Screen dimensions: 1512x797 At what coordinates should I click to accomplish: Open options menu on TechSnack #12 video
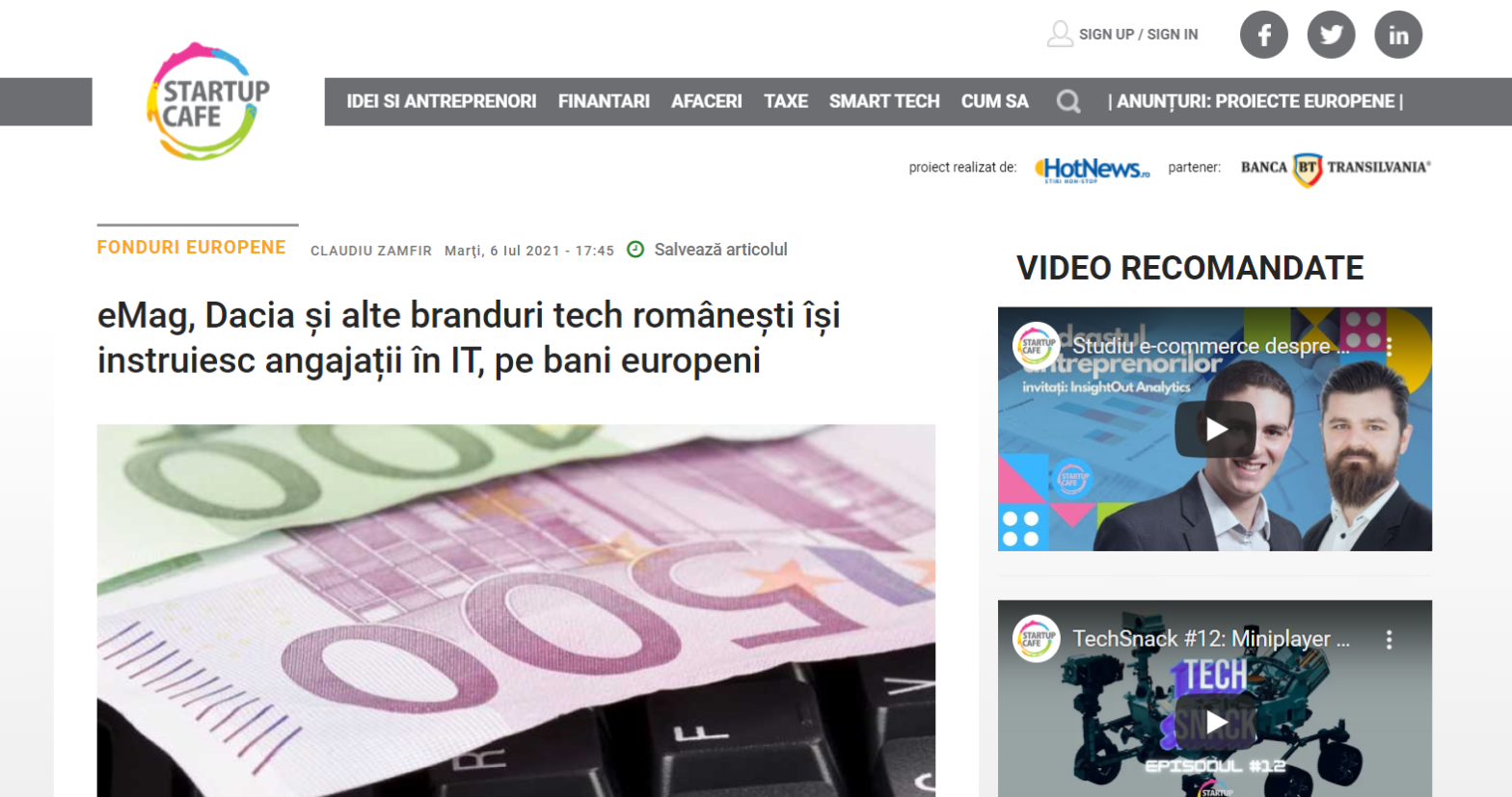click(x=1390, y=639)
